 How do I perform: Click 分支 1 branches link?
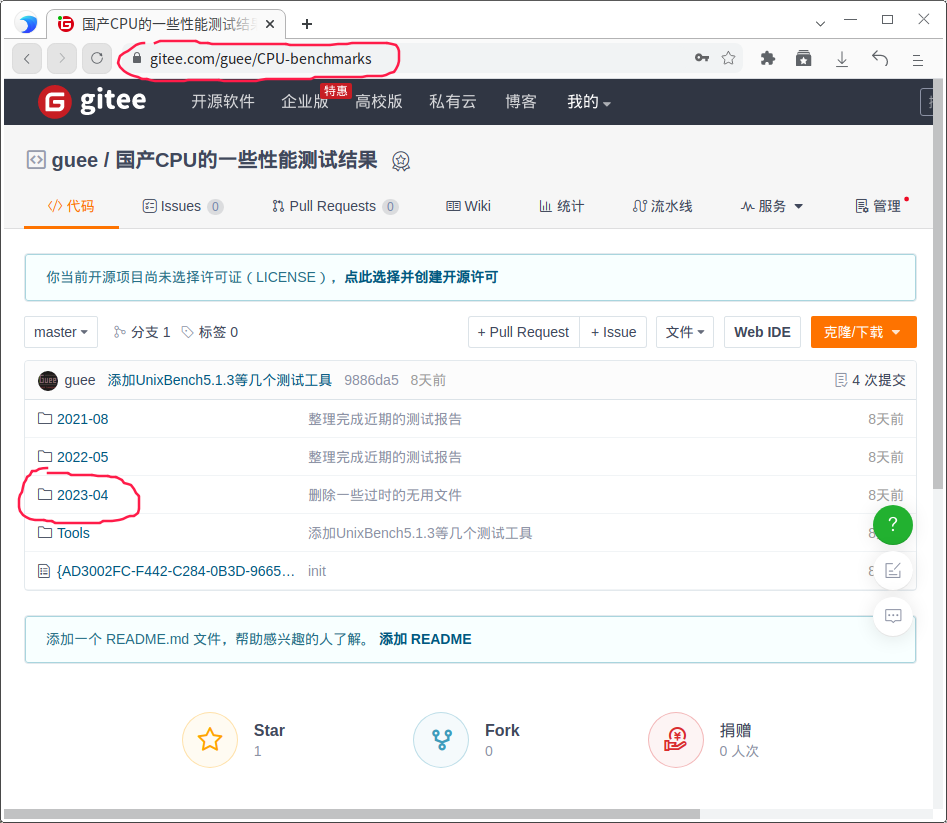pyautogui.click(x=142, y=332)
